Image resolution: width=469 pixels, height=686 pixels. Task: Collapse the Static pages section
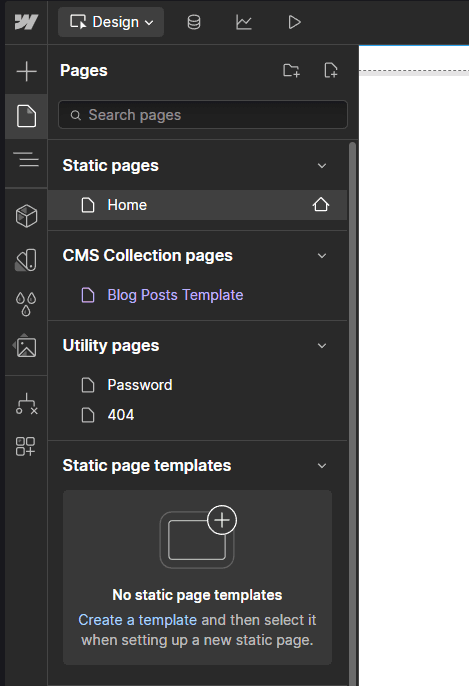pyautogui.click(x=322, y=166)
